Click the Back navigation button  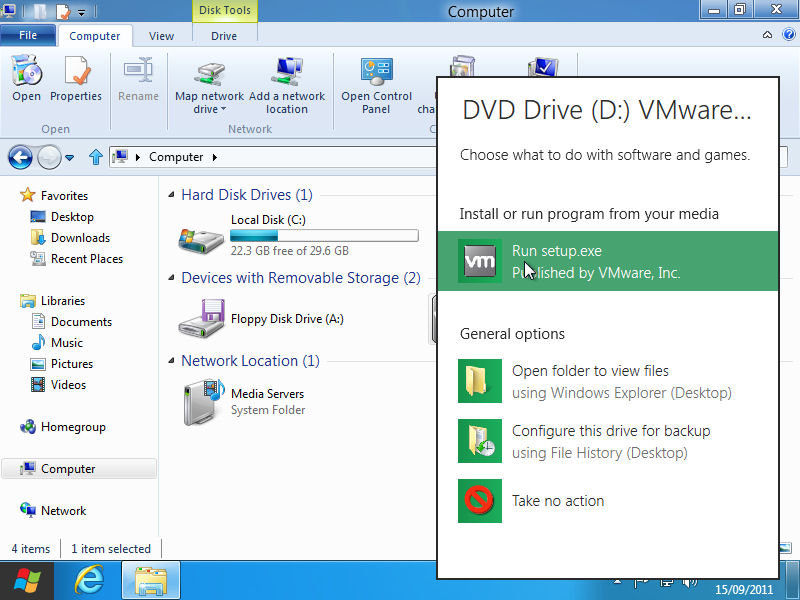pyautogui.click(x=20, y=157)
